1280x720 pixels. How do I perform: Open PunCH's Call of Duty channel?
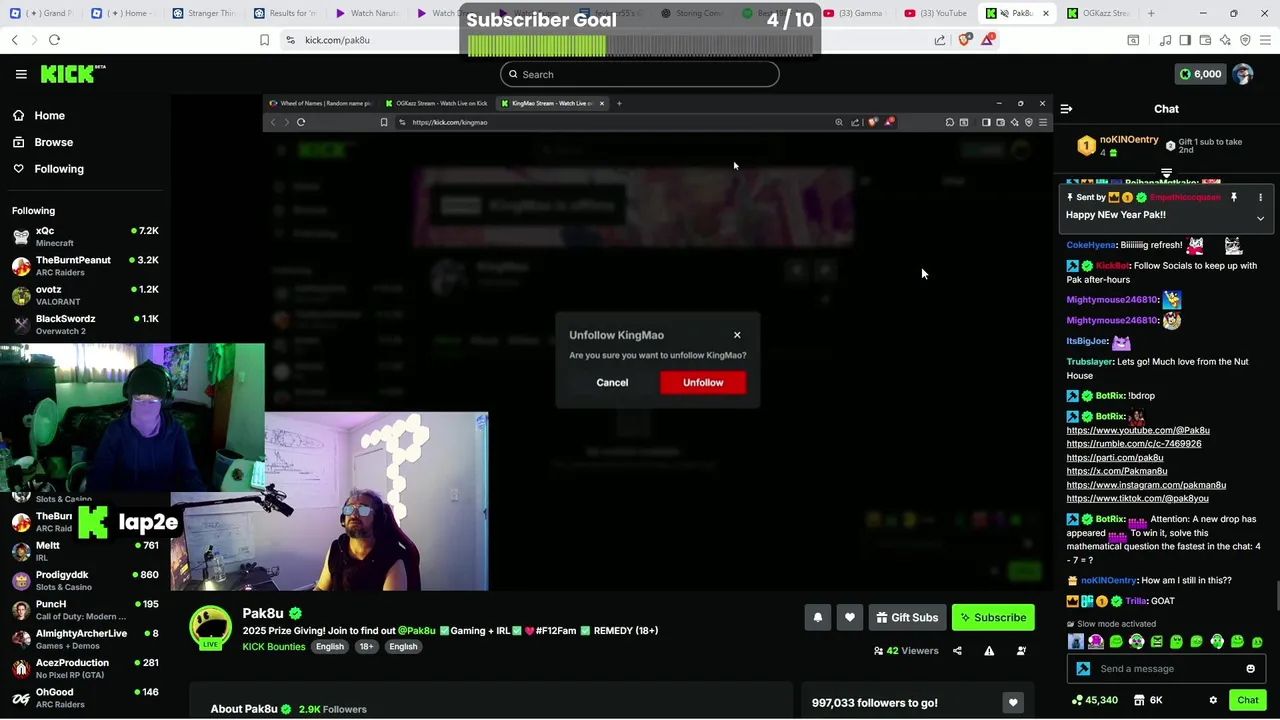point(85,610)
